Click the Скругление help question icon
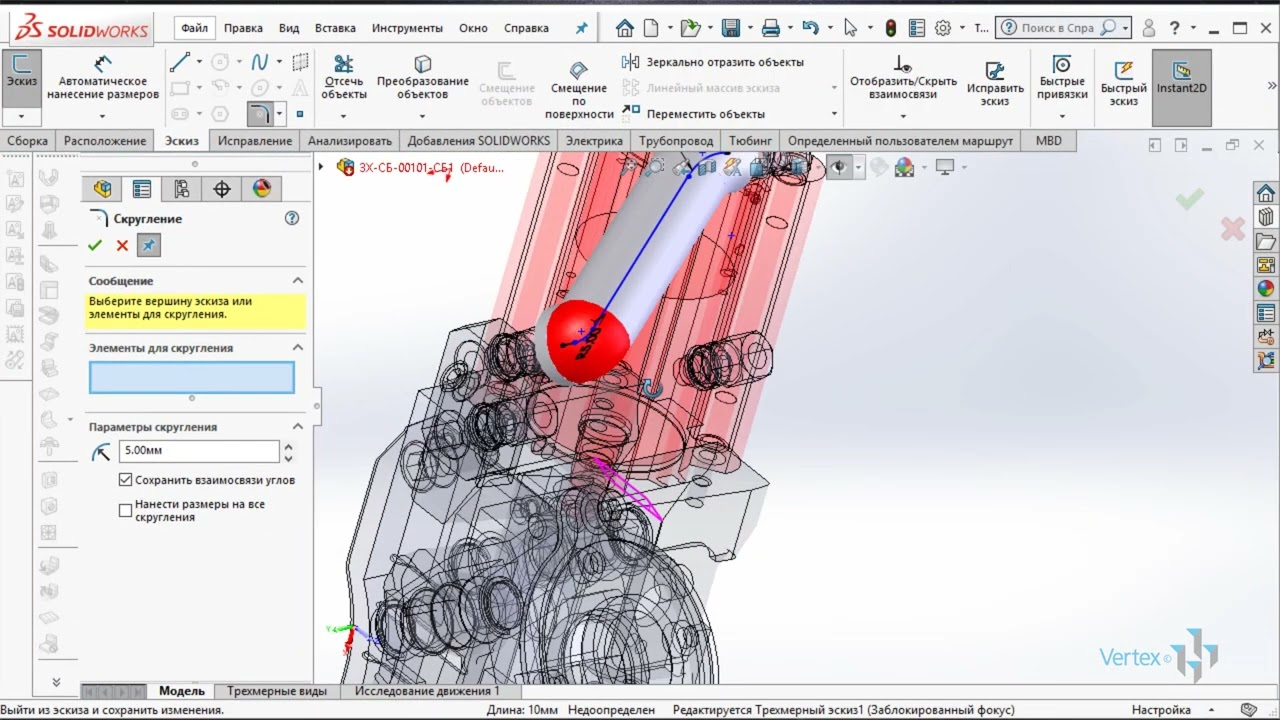 pyautogui.click(x=292, y=218)
